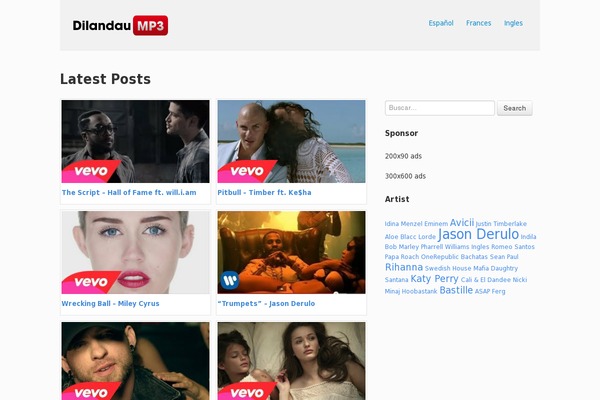
Task: Select the Eminem artist tag
Action: (436, 224)
